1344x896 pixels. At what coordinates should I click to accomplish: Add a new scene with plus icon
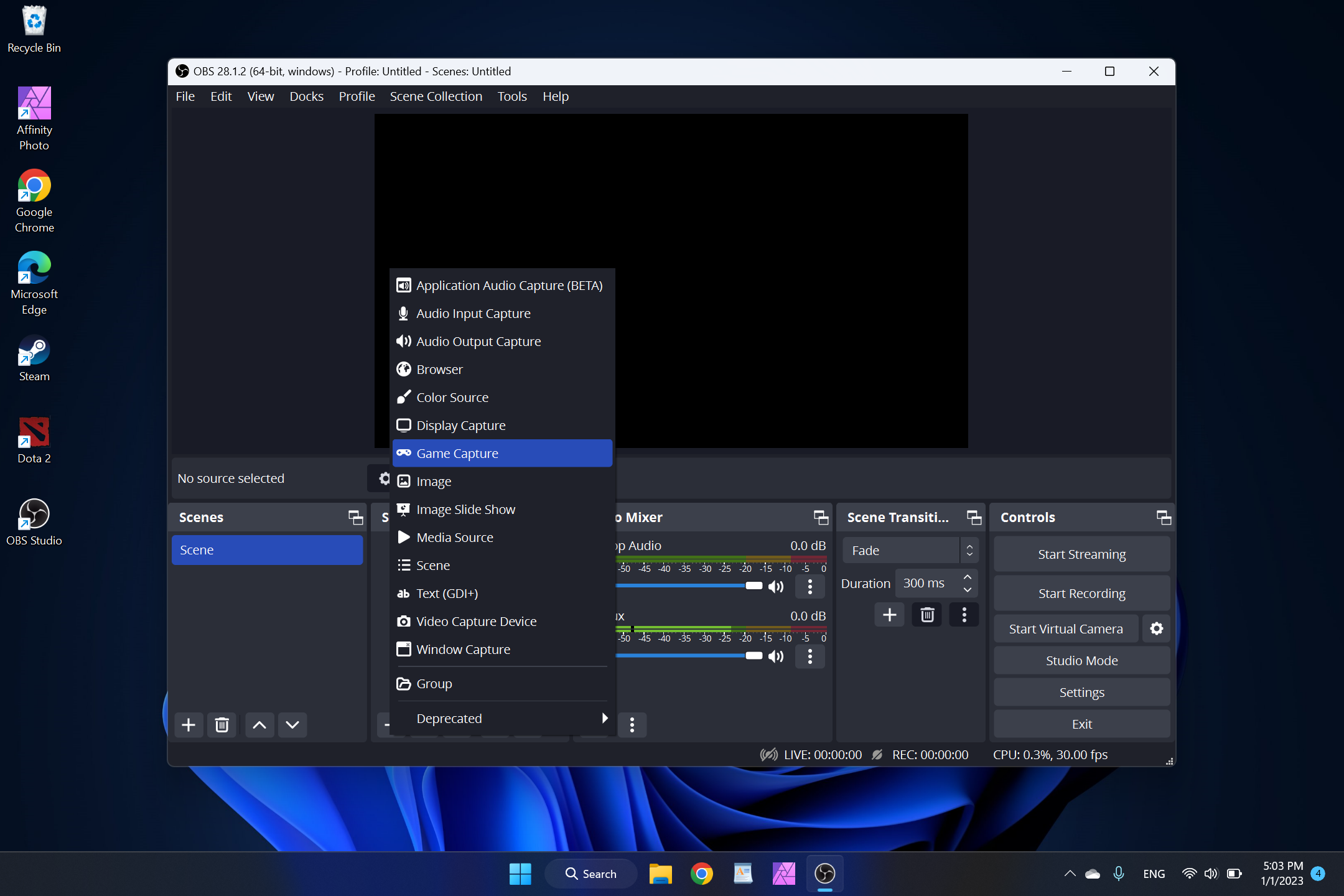coord(189,725)
